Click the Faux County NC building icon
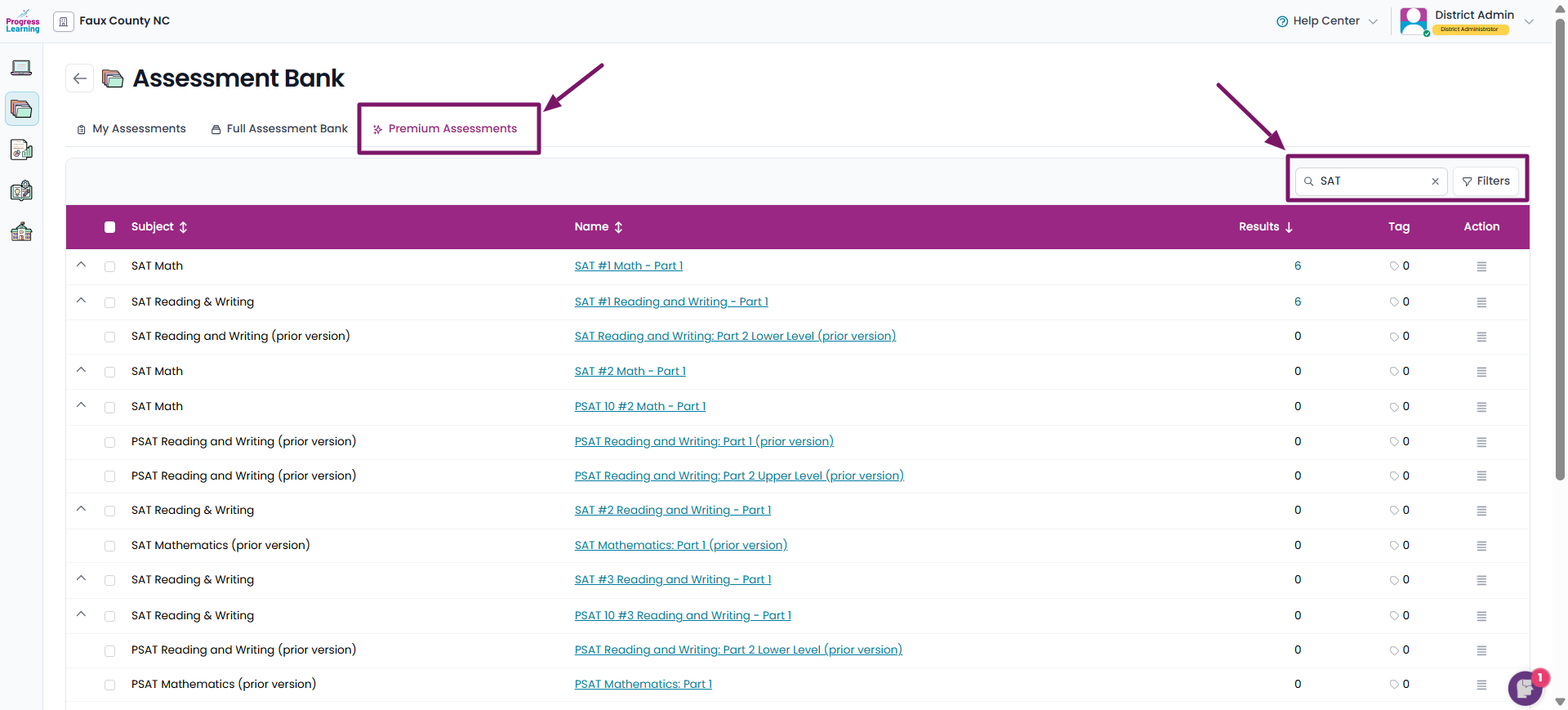This screenshot has width=1568, height=710. 64,21
